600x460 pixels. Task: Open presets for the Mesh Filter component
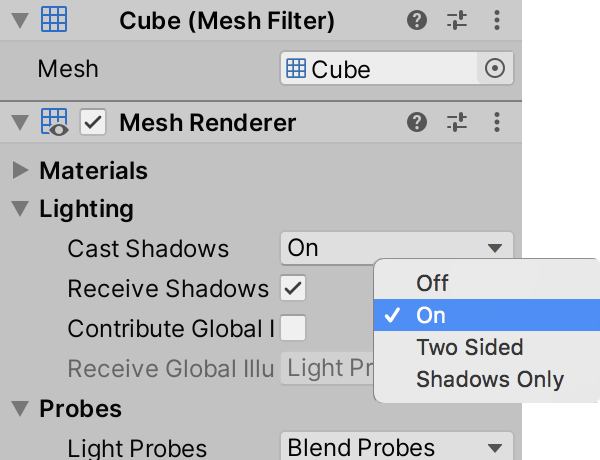point(457,21)
